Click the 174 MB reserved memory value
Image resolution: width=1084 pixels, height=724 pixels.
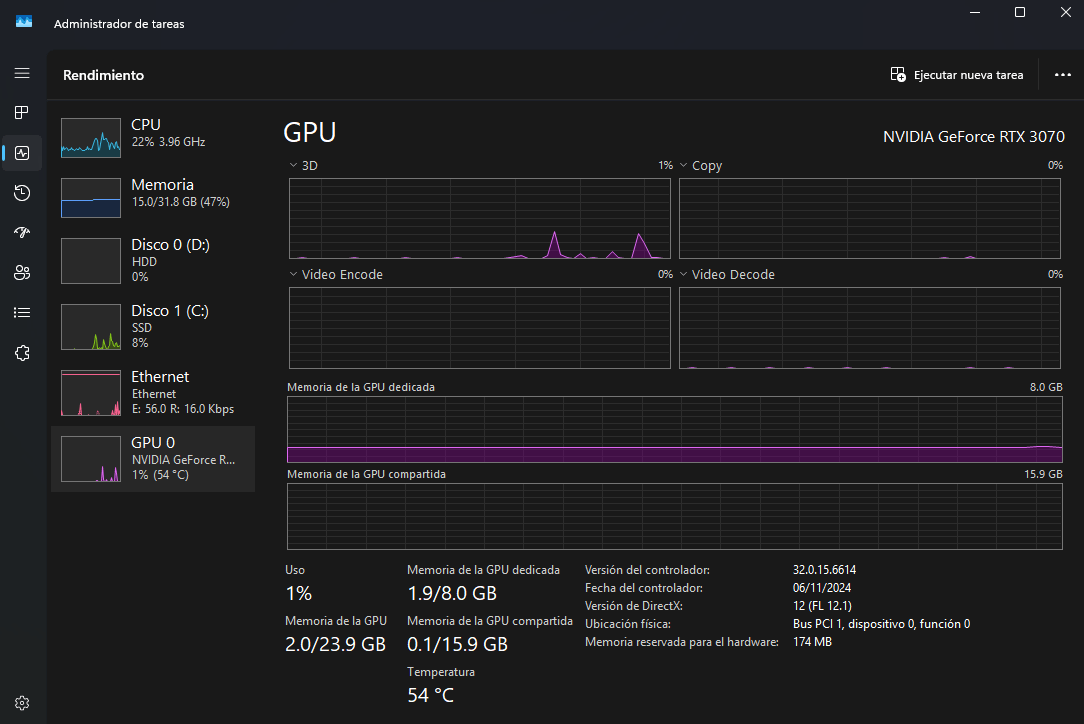[812, 642]
